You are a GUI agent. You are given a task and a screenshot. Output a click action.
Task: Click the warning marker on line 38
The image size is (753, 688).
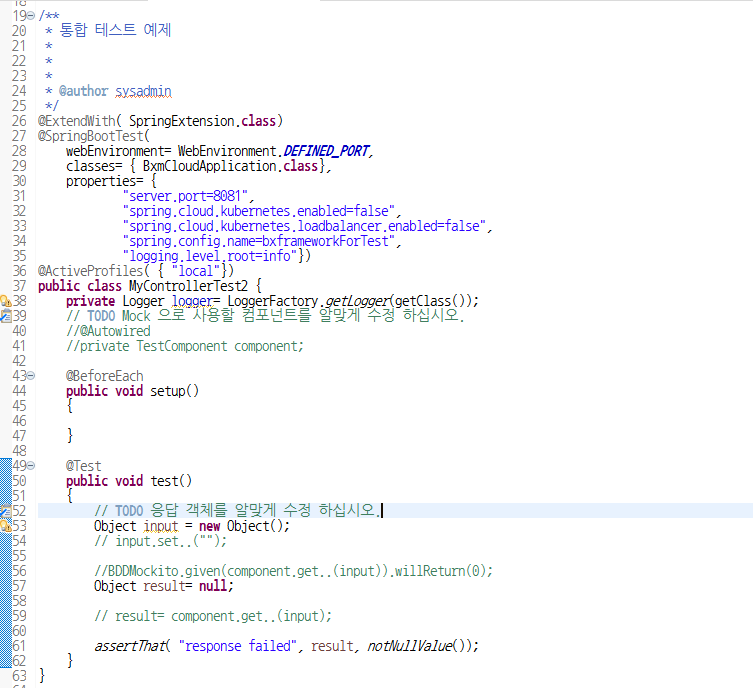5,301
